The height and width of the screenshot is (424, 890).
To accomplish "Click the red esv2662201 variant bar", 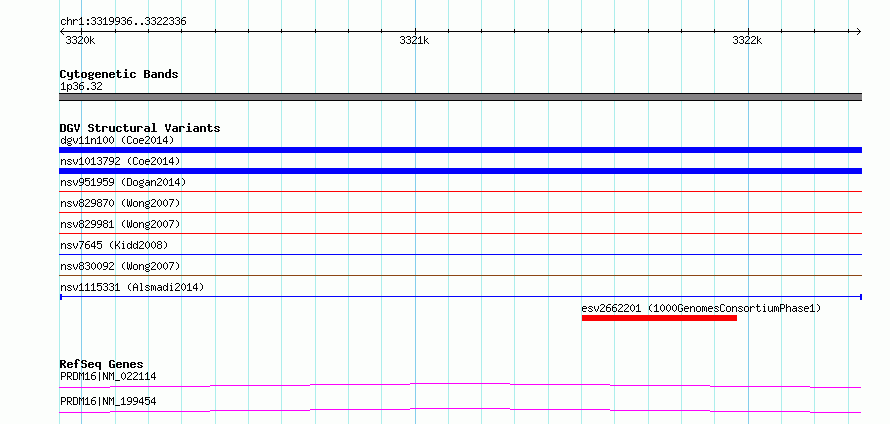I will tap(659, 318).
